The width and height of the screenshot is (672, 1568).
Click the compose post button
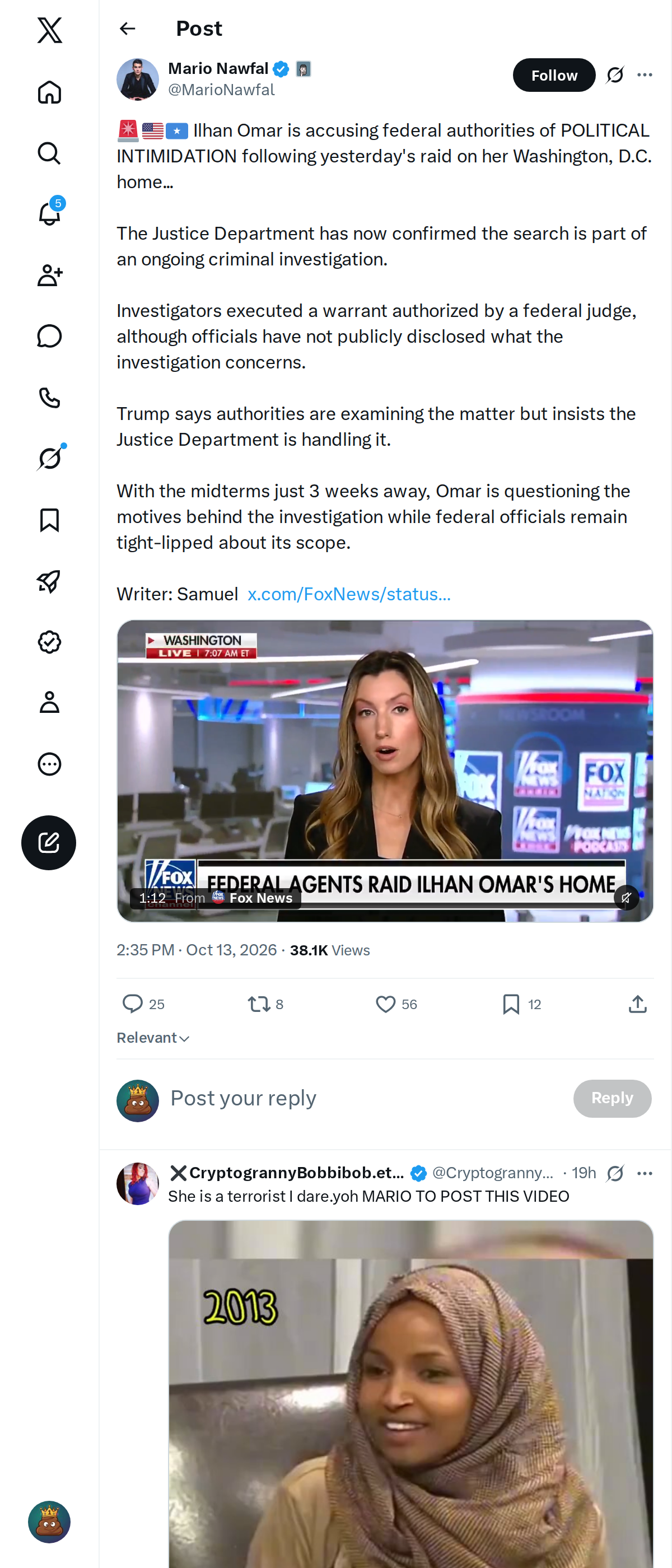tap(49, 842)
